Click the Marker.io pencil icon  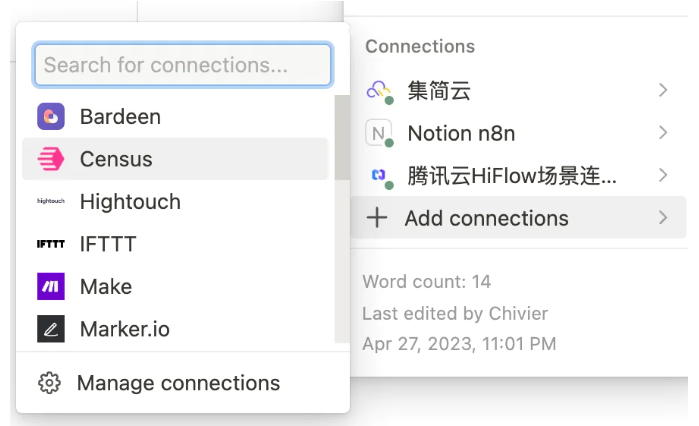(51, 329)
